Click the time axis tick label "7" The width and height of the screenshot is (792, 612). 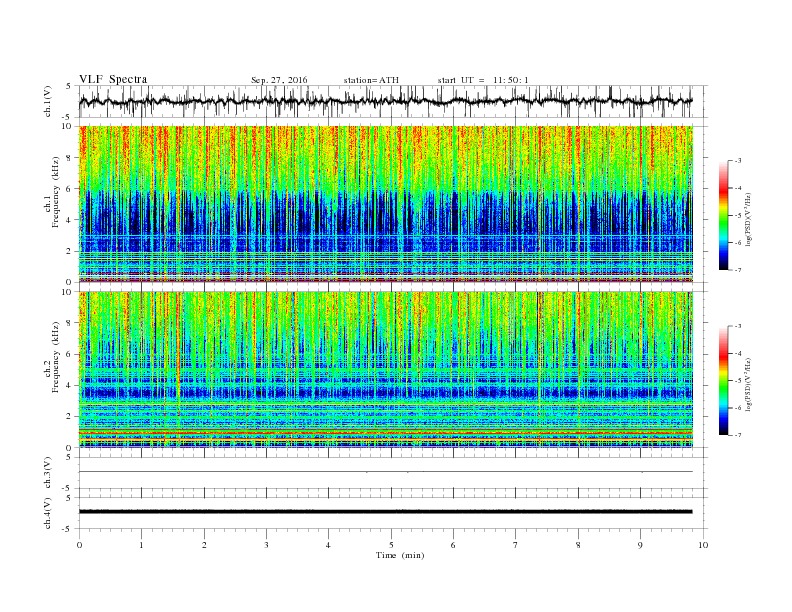[516, 545]
